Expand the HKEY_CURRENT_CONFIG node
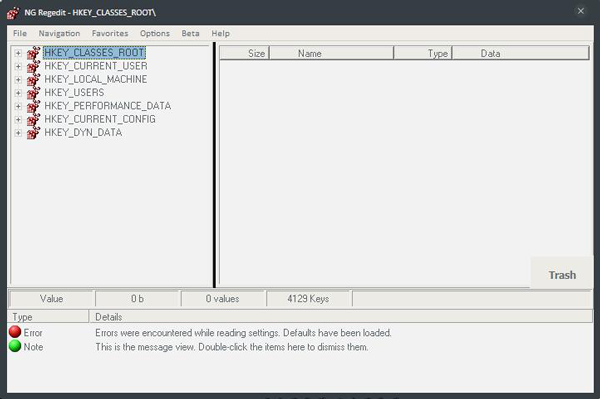 coord(18,119)
